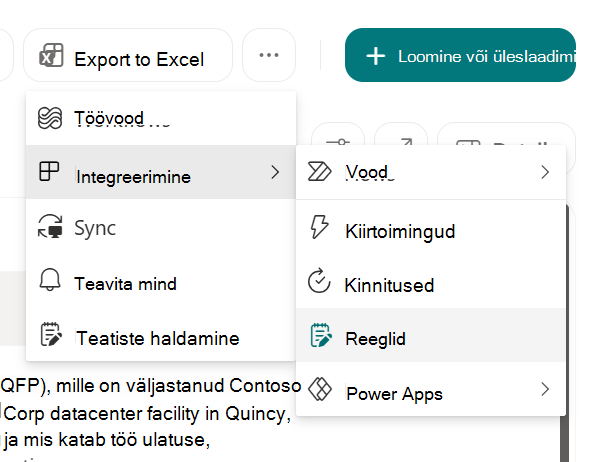Click Loomine või üleslaadimine button

coord(460,55)
